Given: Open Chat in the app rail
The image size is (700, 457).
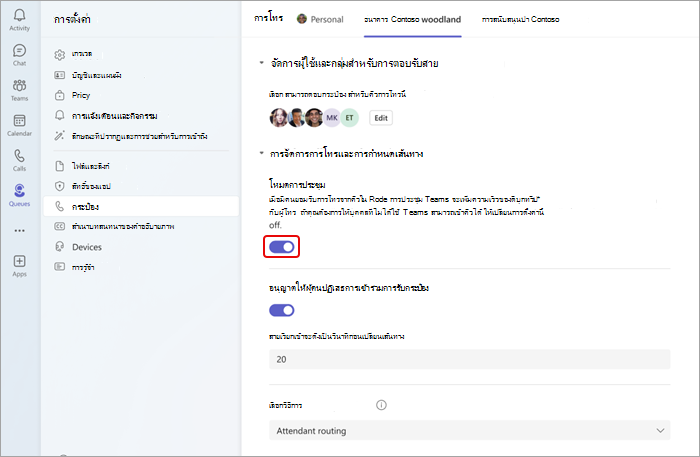Looking at the screenshot, I should (19, 50).
